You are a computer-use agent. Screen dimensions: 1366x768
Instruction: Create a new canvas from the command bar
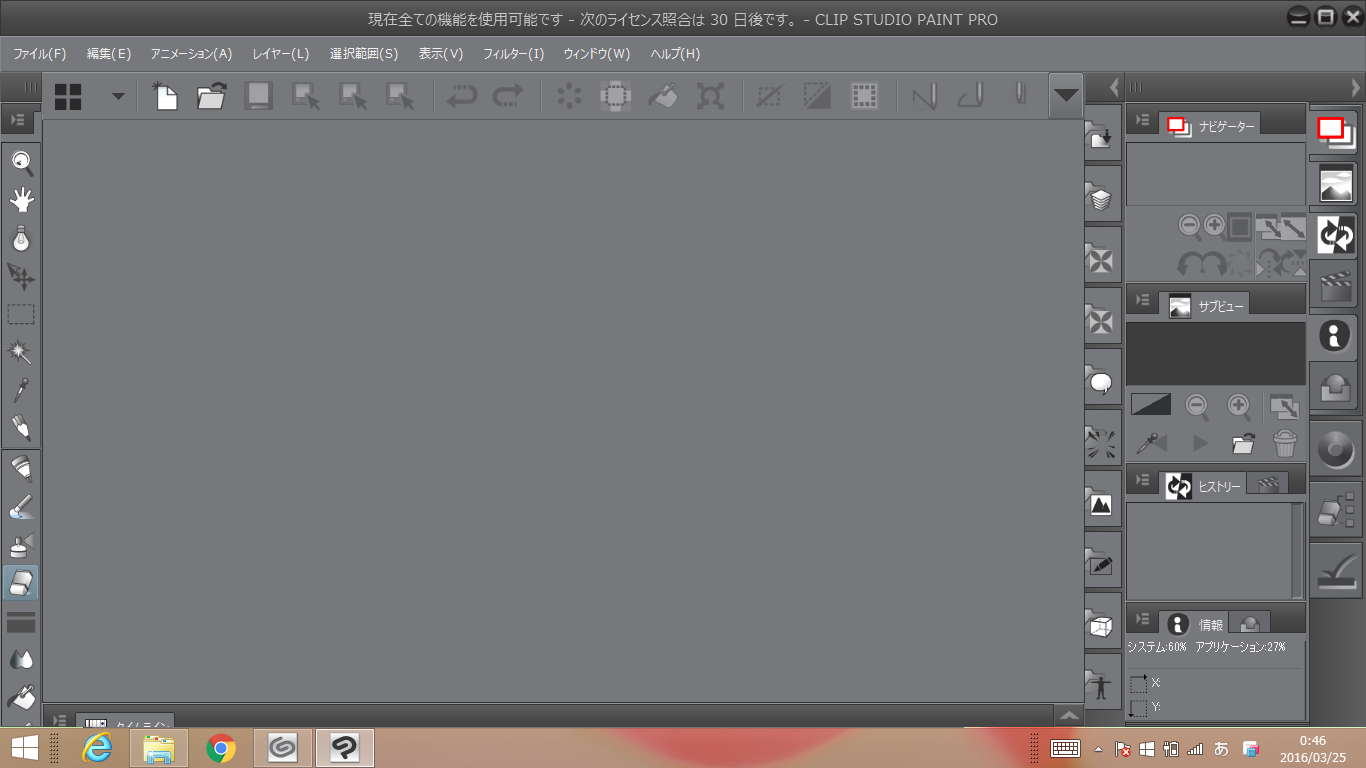[164, 96]
